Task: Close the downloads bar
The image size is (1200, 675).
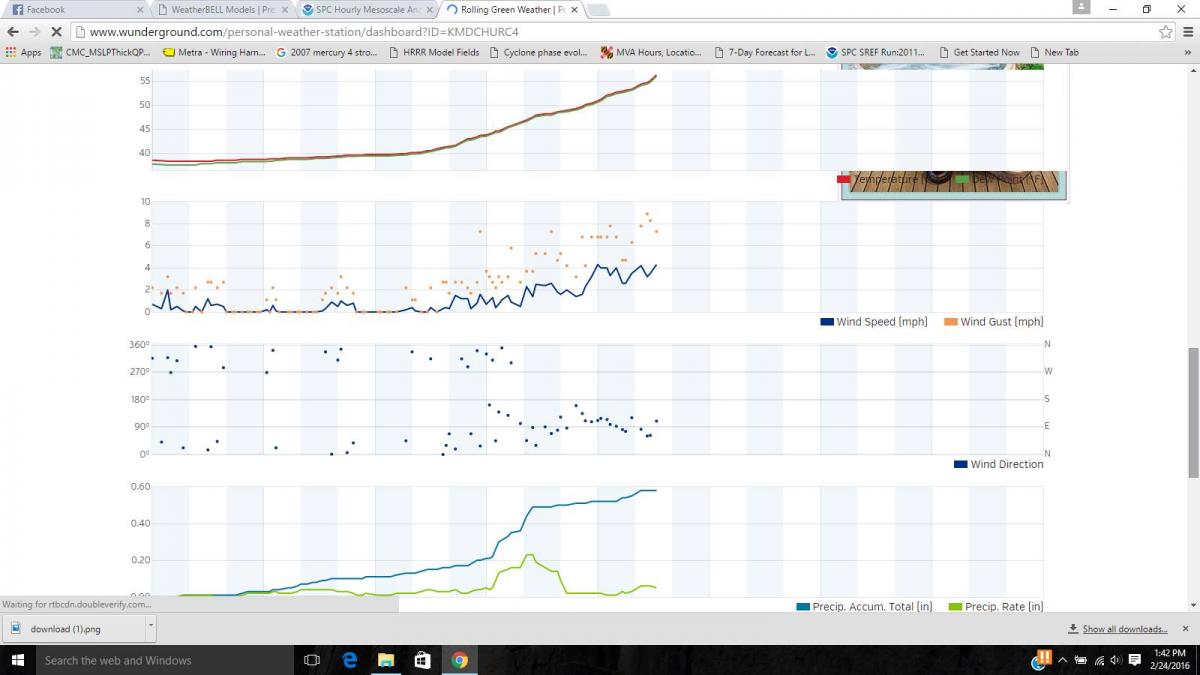Action: click(1187, 629)
